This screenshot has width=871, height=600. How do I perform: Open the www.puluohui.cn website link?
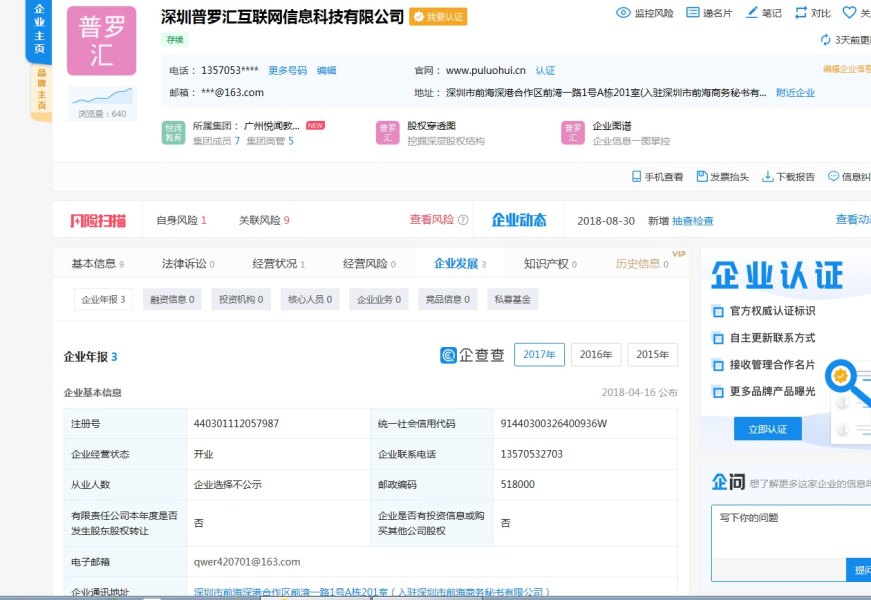tap(485, 71)
